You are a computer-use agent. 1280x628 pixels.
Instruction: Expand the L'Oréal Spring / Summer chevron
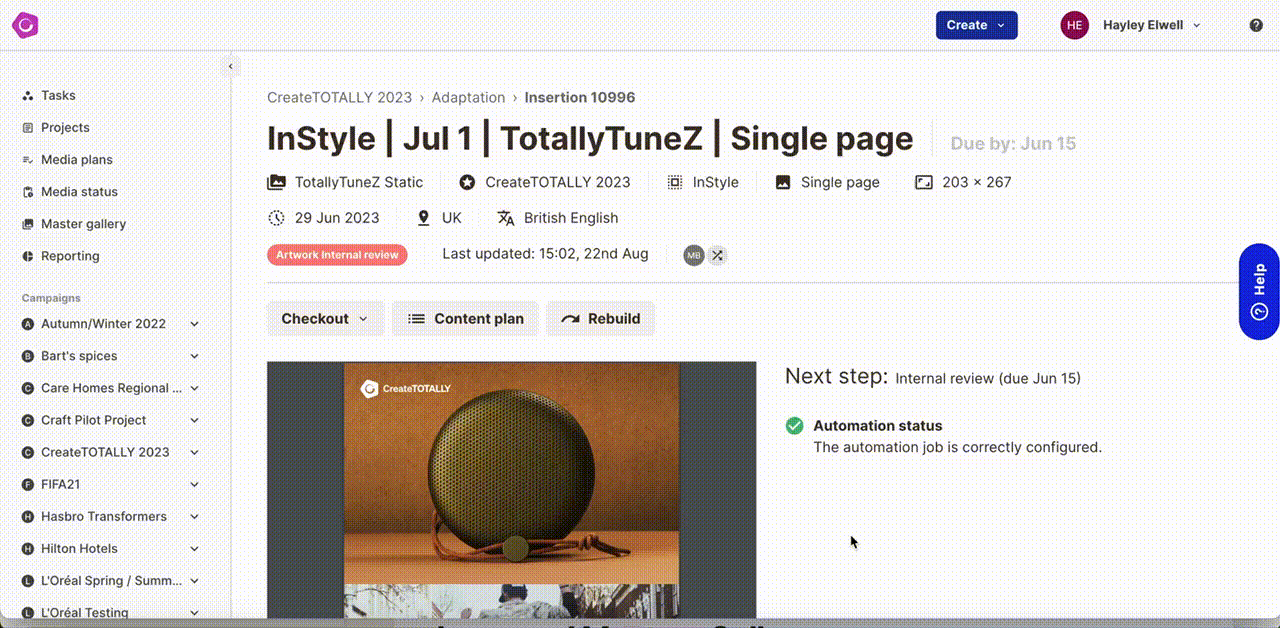(194, 580)
